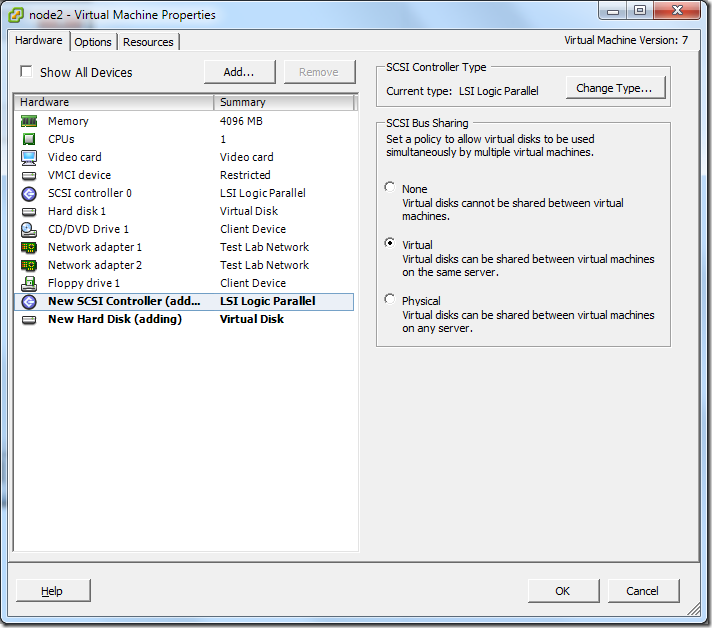This screenshot has width=712, height=628.
Task: Select the Video card hardware row
Action: (184, 157)
